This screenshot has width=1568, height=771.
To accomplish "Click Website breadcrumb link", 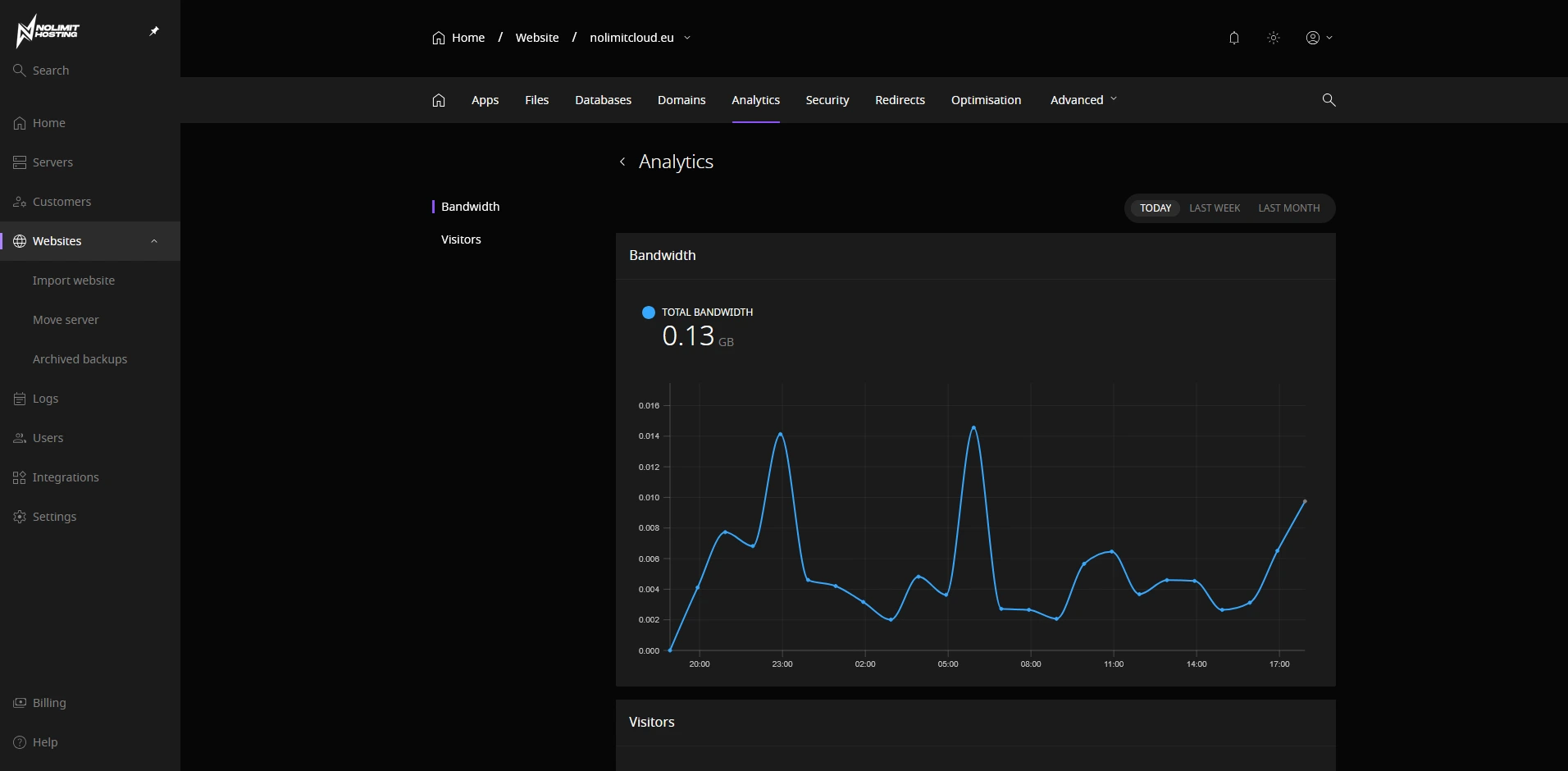I will point(537,38).
